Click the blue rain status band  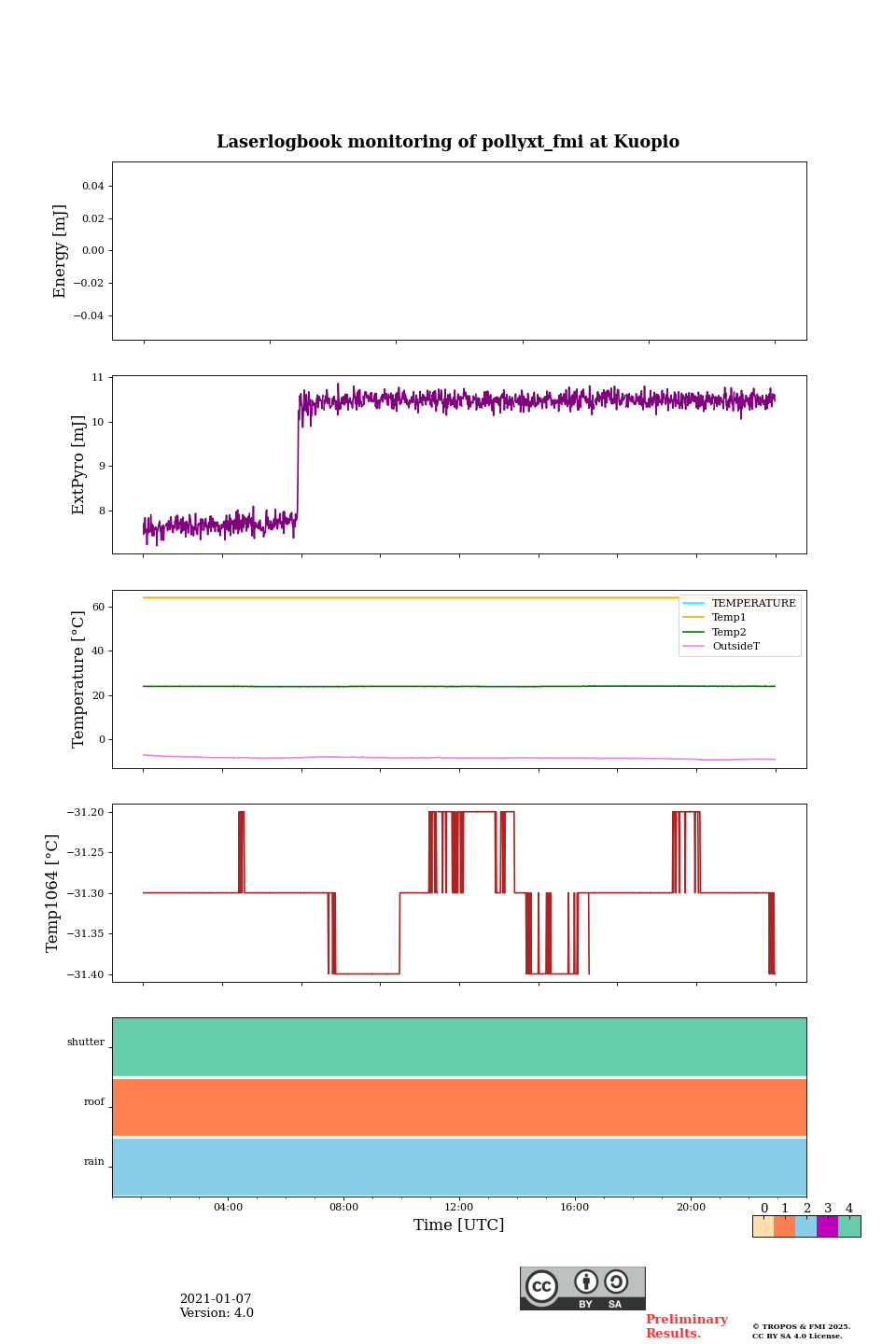[459, 1167]
